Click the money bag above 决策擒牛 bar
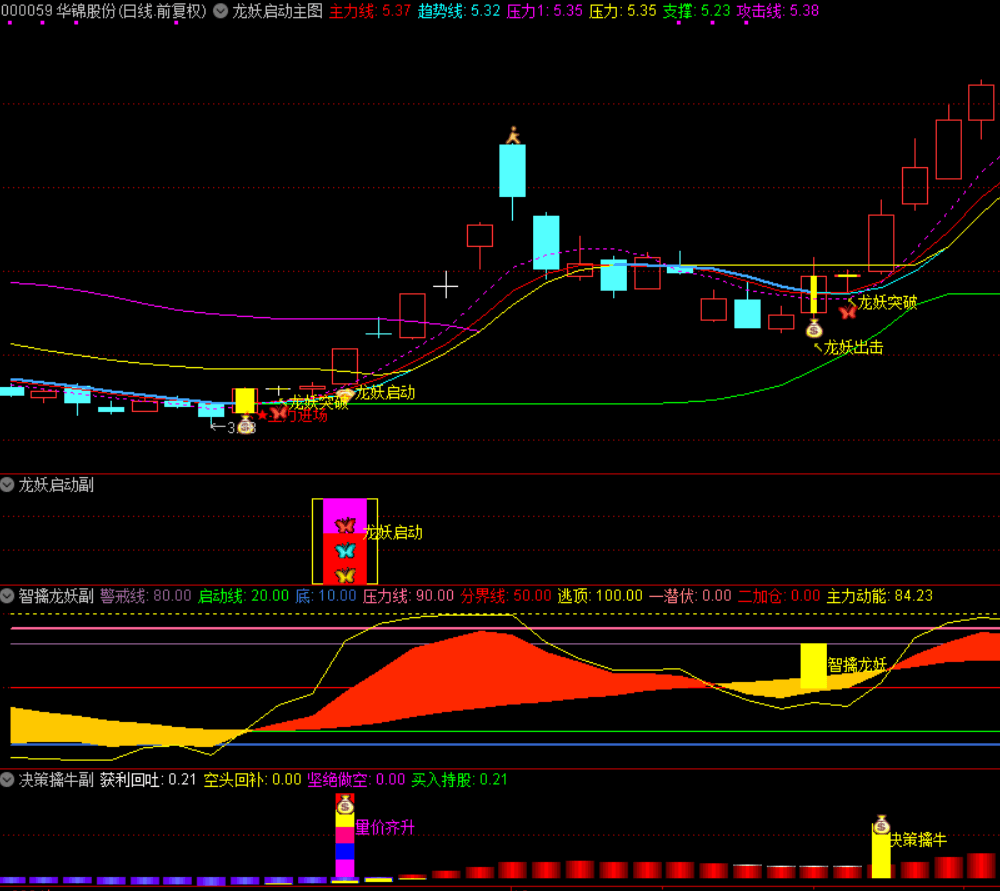 881,825
